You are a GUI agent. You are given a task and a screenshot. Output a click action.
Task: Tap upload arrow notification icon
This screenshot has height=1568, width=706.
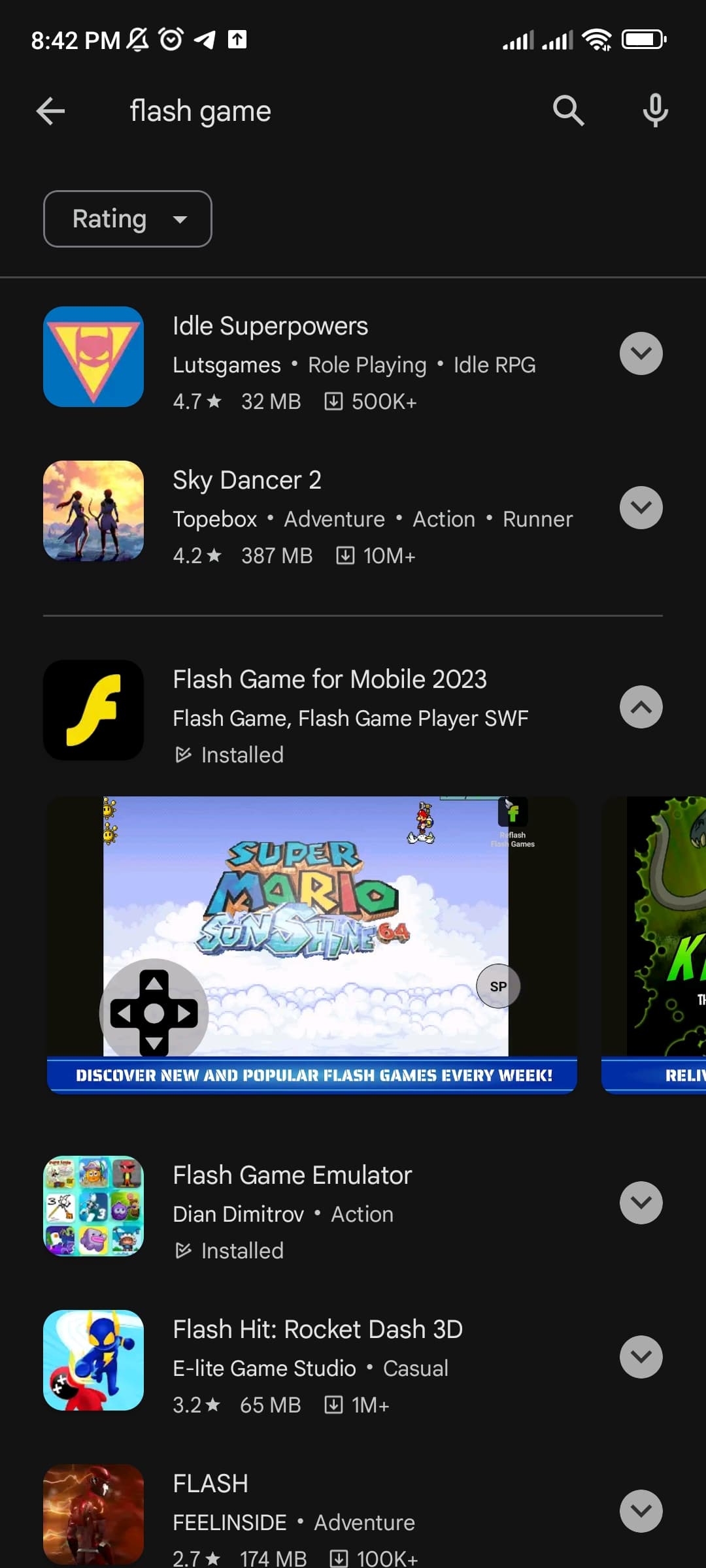[237, 39]
